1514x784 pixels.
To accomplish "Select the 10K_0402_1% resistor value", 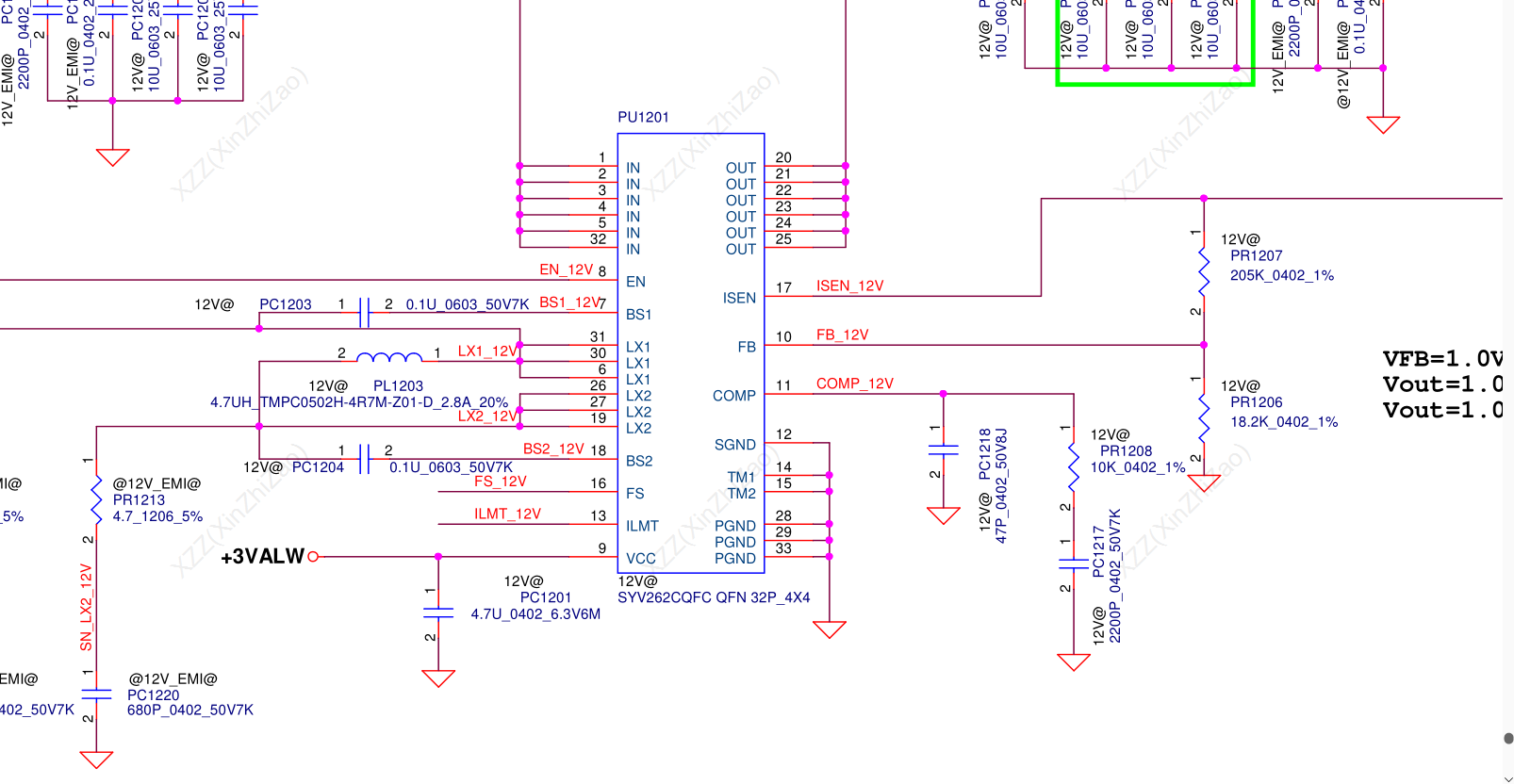I will coord(1138,467).
